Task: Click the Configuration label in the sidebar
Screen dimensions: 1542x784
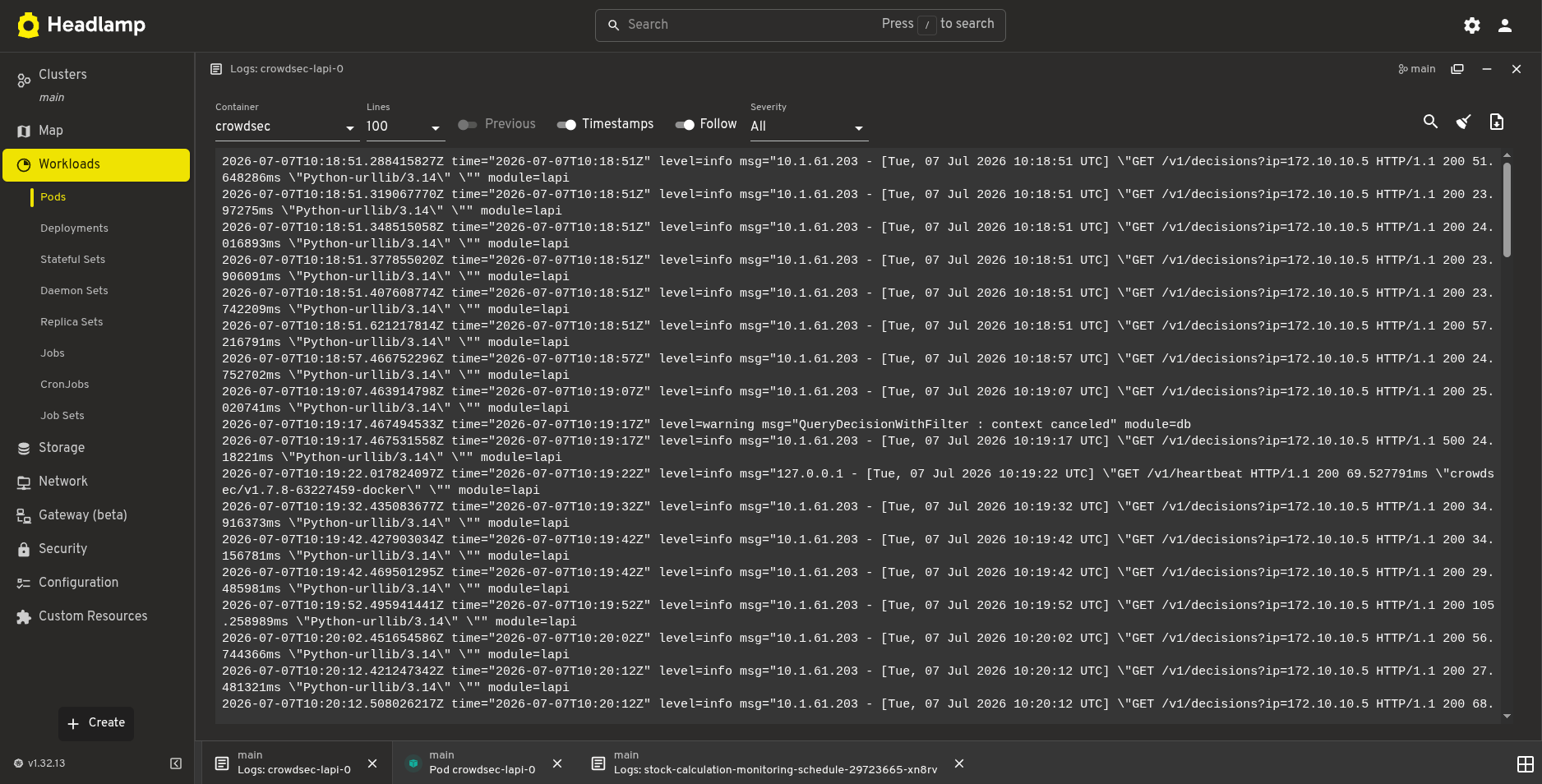Action: pyautogui.click(x=78, y=583)
